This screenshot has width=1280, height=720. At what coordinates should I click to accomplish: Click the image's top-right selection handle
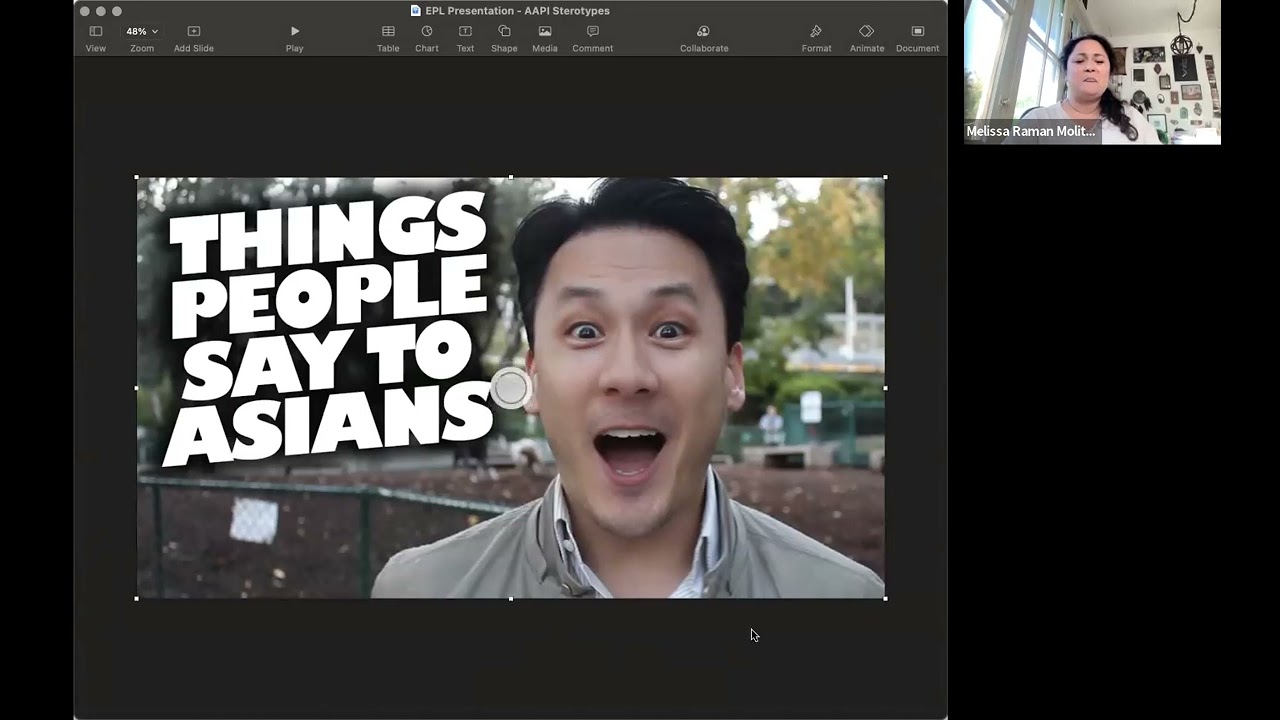(x=885, y=178)
